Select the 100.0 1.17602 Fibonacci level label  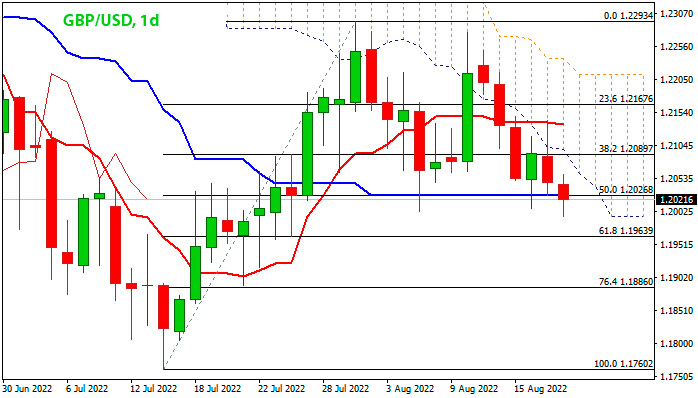click(624, 364)
